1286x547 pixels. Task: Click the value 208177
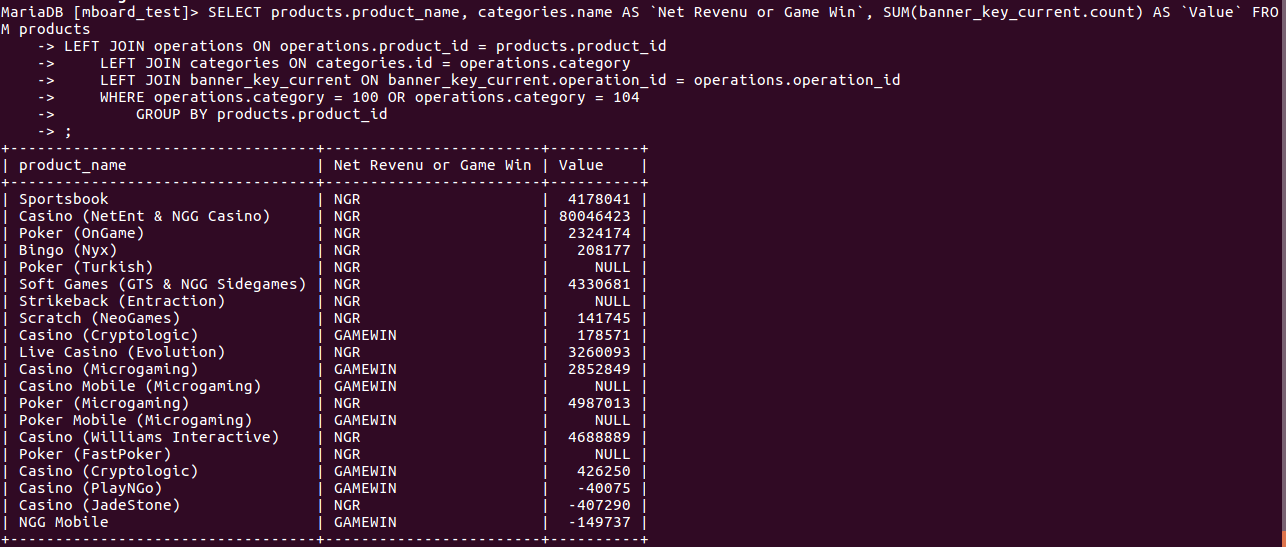604,250
